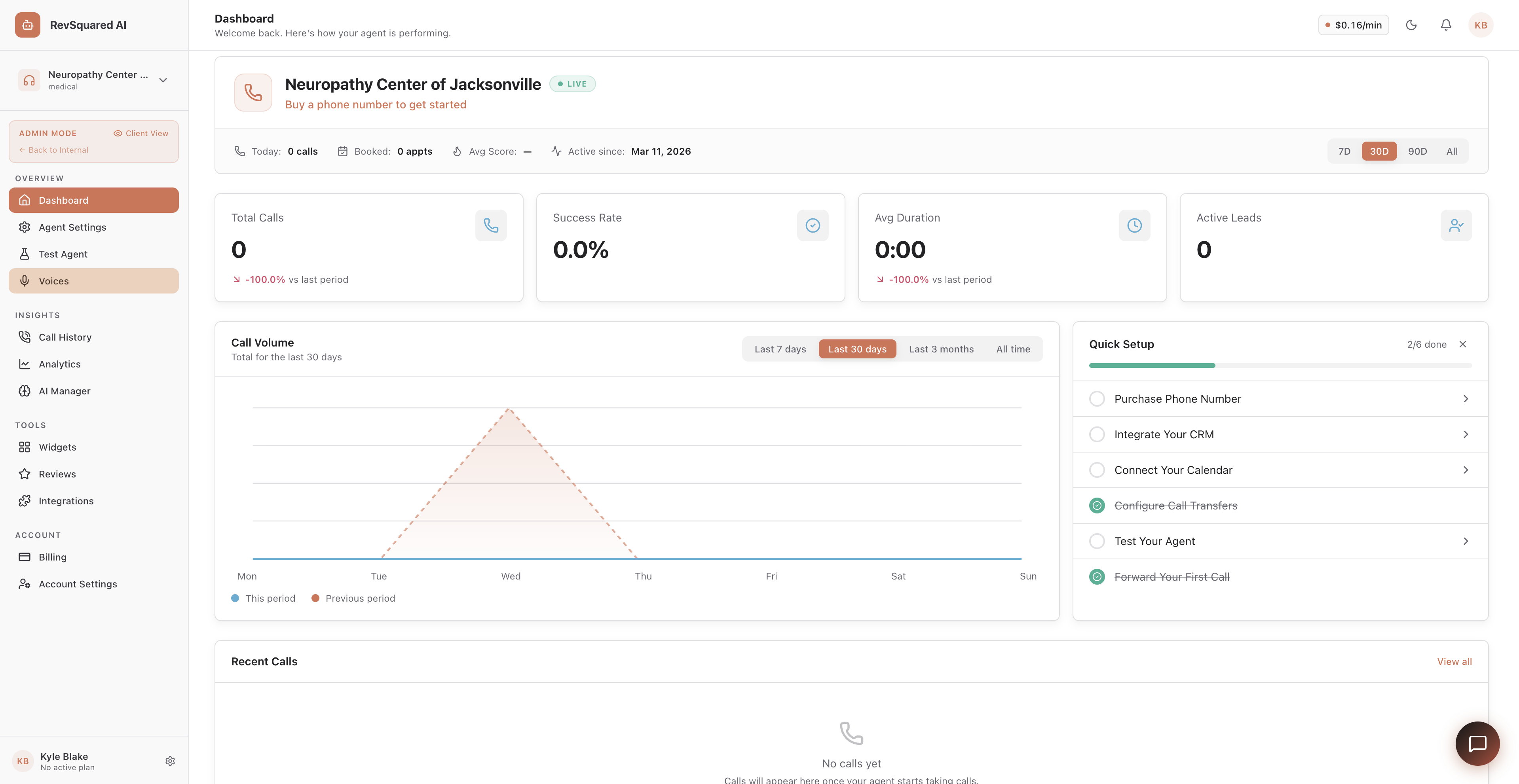1519x784 pixels.
Task: Click the Widgets grid icon
Action: 25,447
